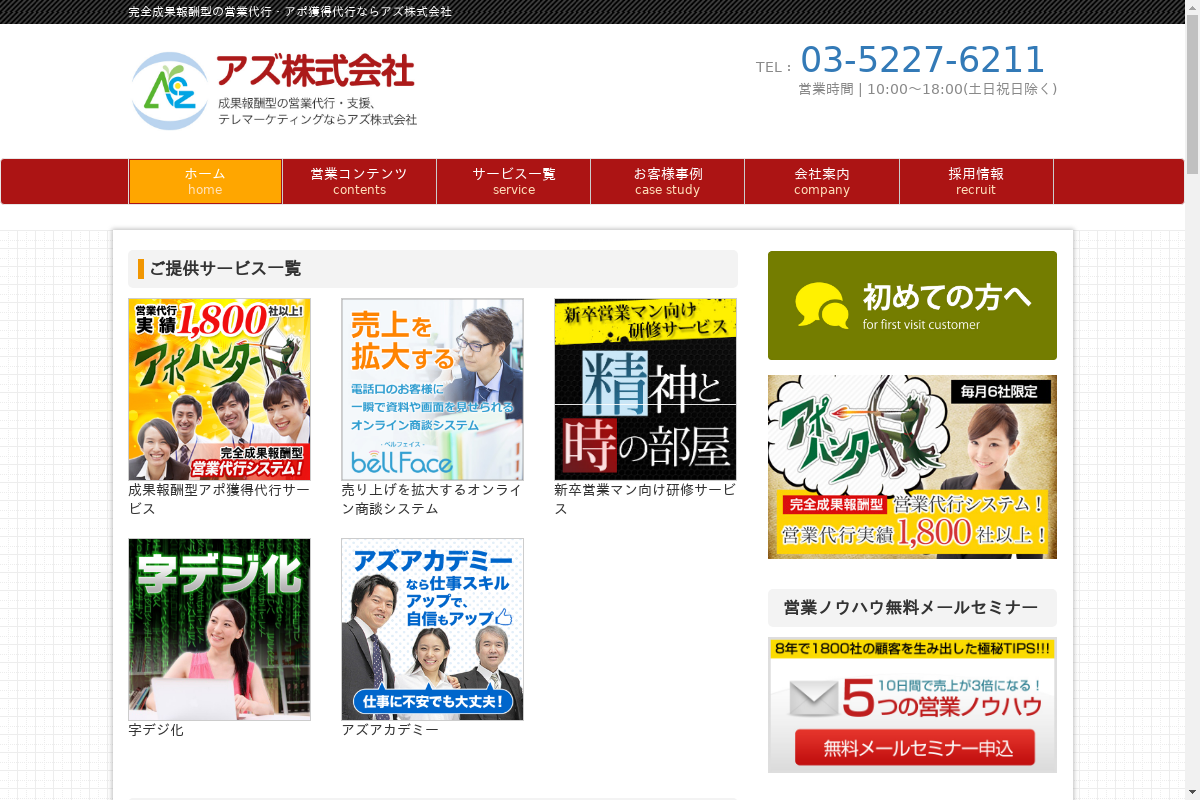Open the 精神と時の部屋 training service image
Screen dimensions: 1200x800
click(645, 389)
